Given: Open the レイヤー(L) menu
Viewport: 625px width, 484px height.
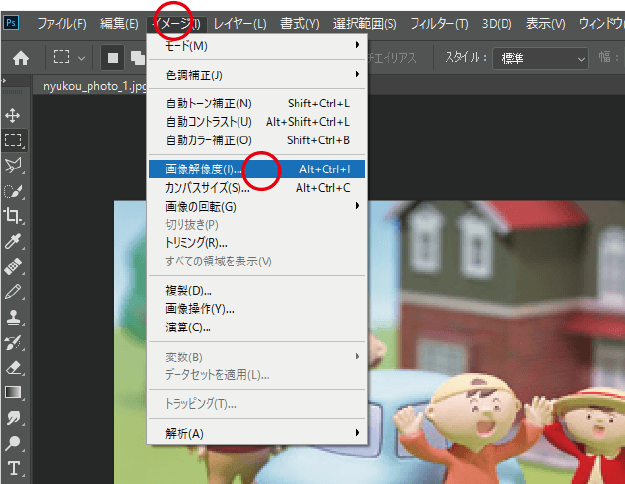Looking at the screenshot, I should tap(240, 24).
